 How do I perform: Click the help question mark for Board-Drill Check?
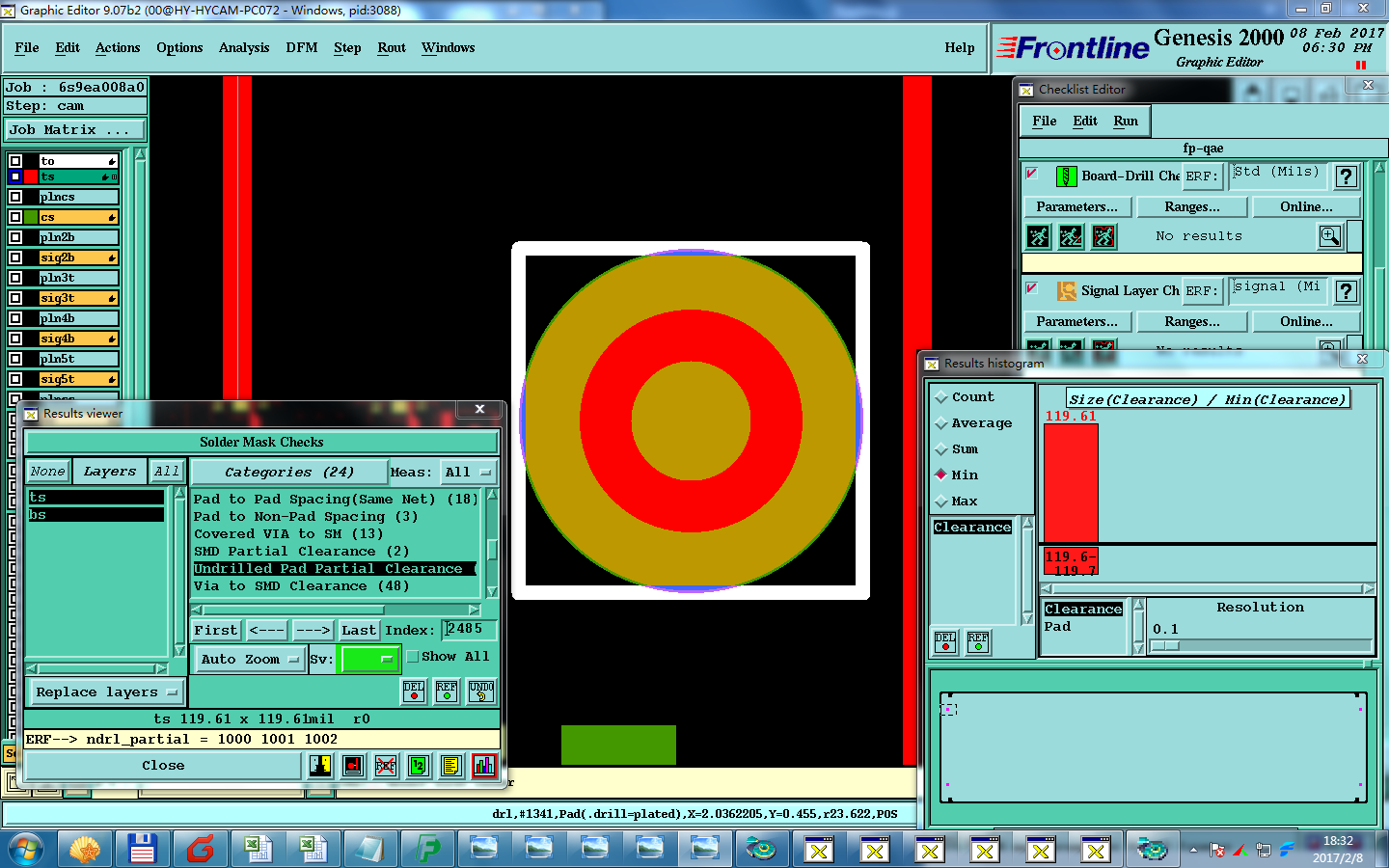coord(1347,176)
